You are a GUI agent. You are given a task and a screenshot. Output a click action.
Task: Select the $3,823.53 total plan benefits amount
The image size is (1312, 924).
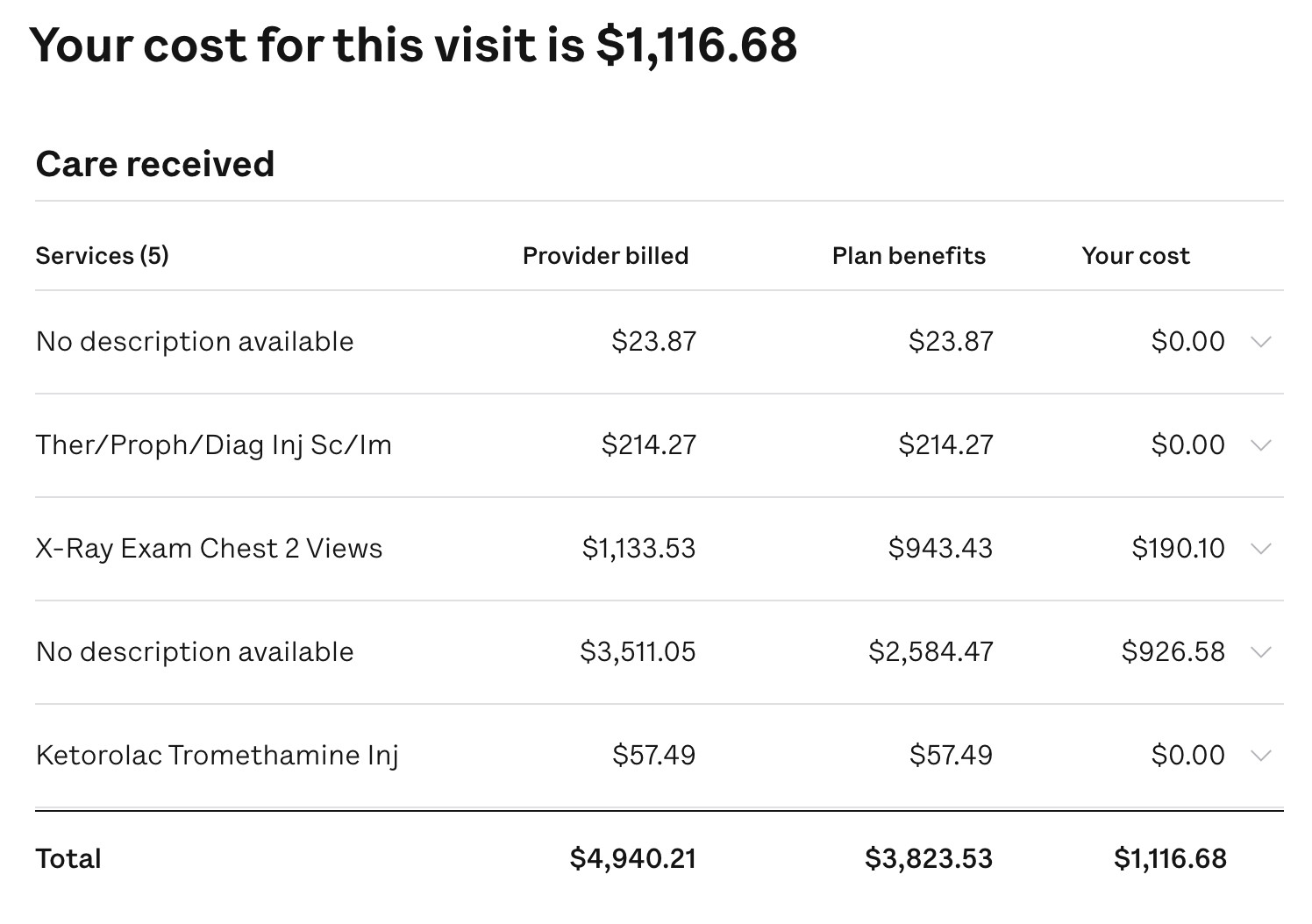point(928,858)
